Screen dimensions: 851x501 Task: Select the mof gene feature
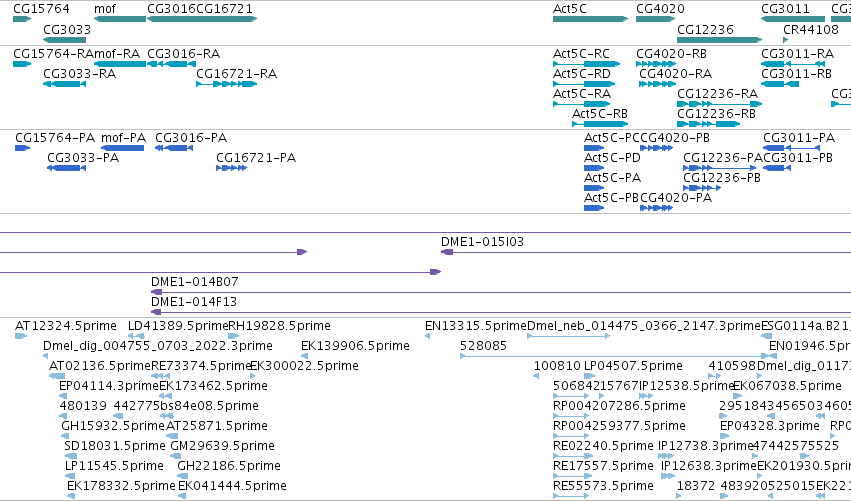pos(120,19)
